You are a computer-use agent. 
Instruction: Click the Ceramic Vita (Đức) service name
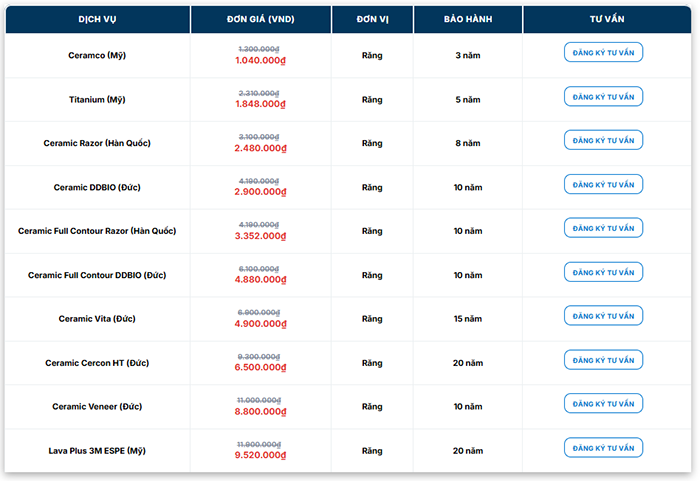click(97, 319)
